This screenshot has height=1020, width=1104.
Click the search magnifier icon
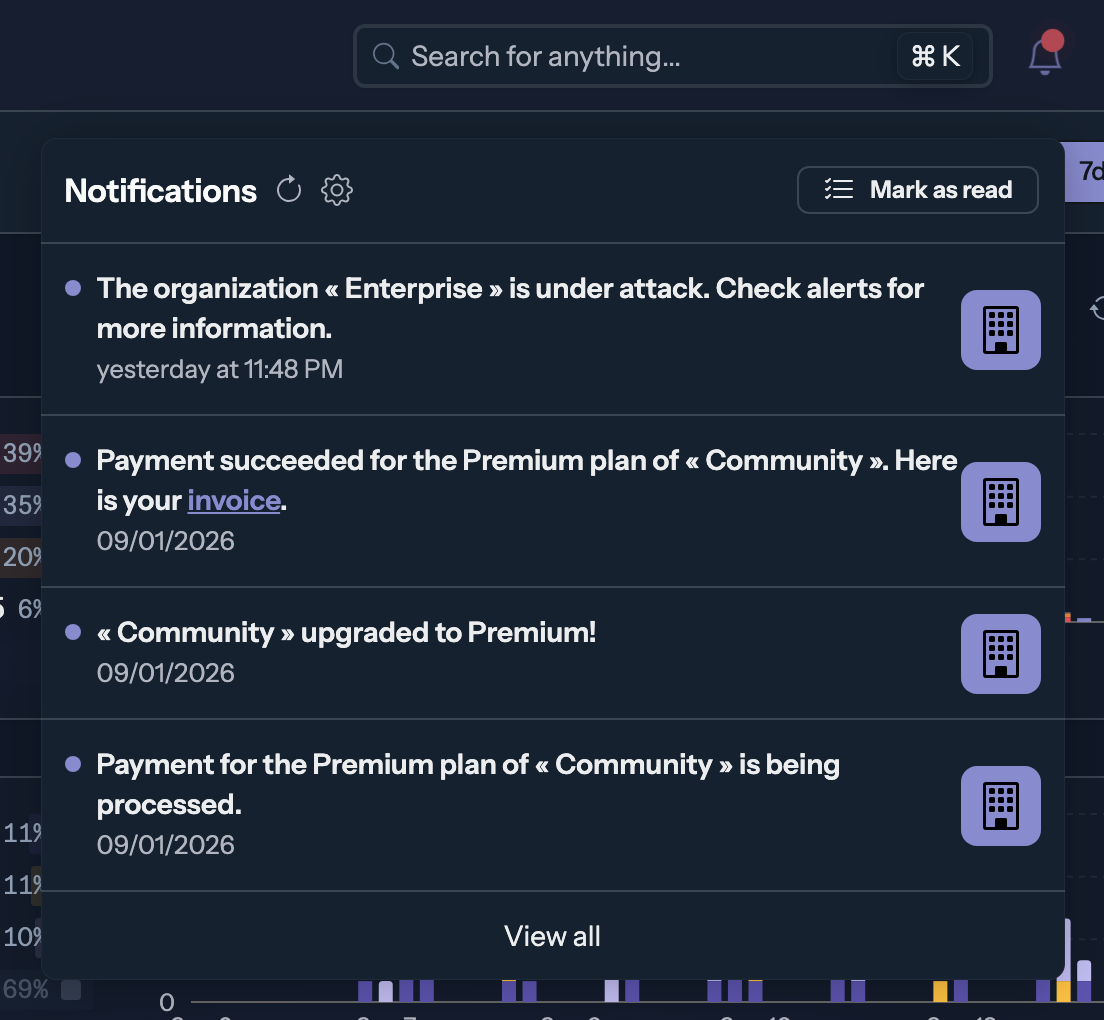pos(386,56)
